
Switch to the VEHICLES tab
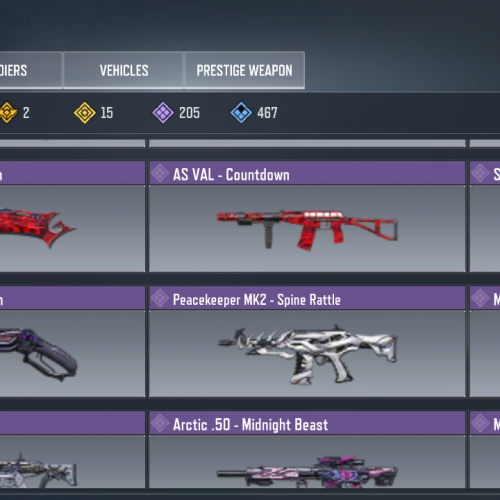click(123, 70)
